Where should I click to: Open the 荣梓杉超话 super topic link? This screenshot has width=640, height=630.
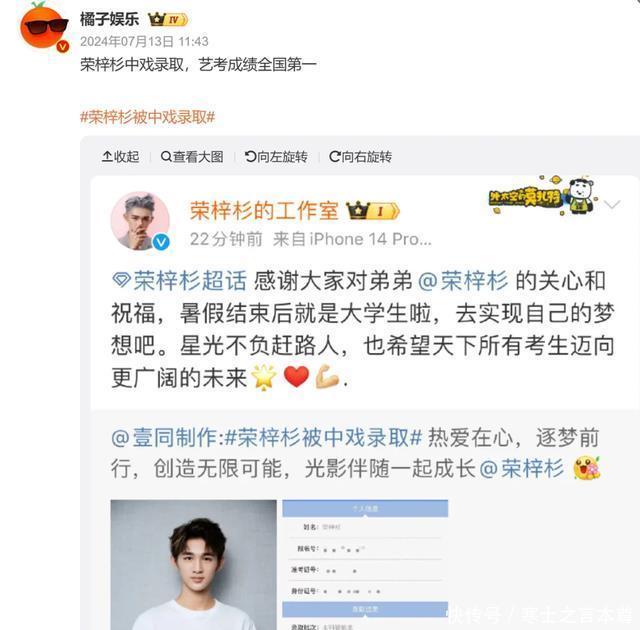coord(179,281)
